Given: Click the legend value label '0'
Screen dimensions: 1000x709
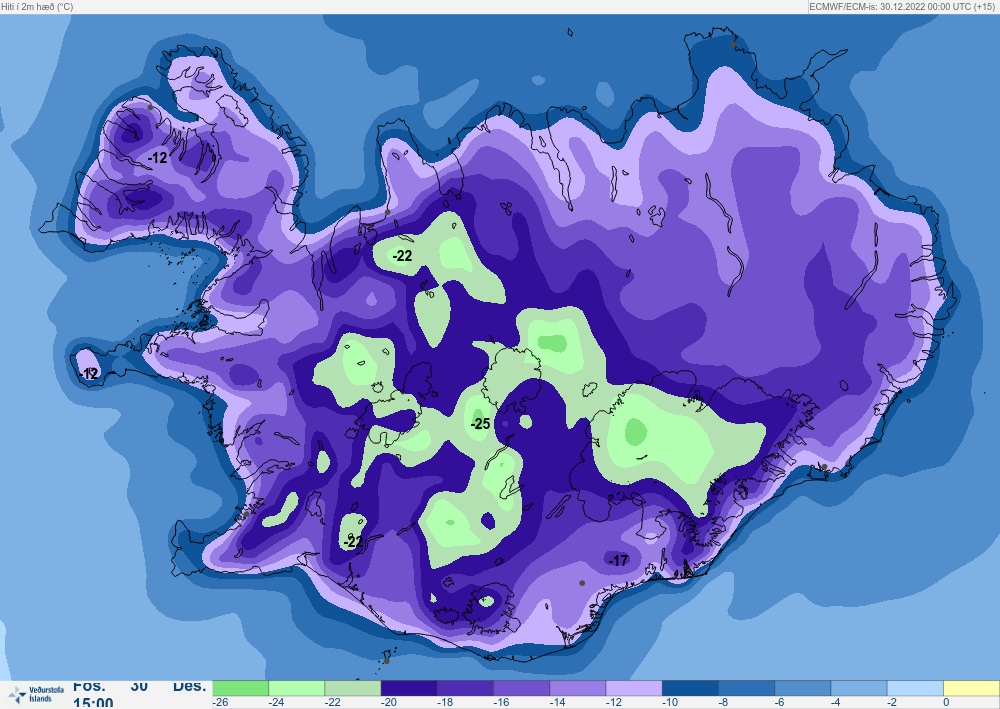Looking at the screenshot, I should tap(946, 702).
